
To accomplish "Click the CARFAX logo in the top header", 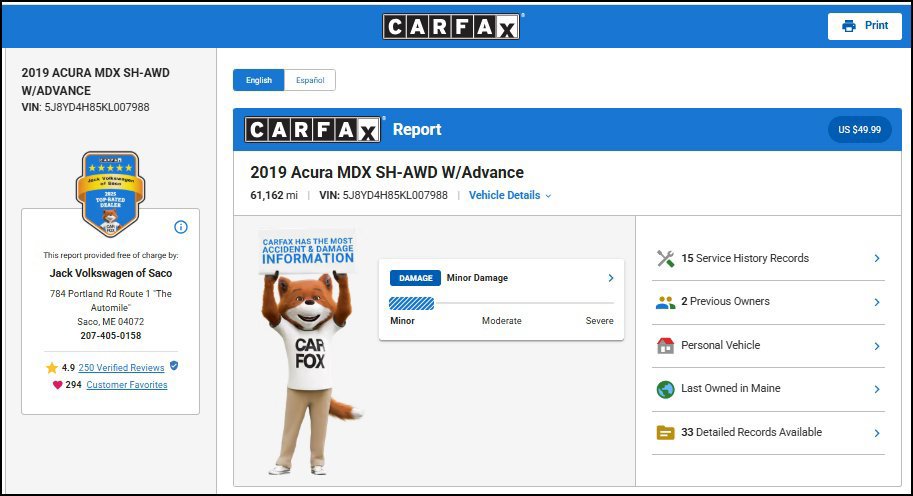I will [451, 26].
